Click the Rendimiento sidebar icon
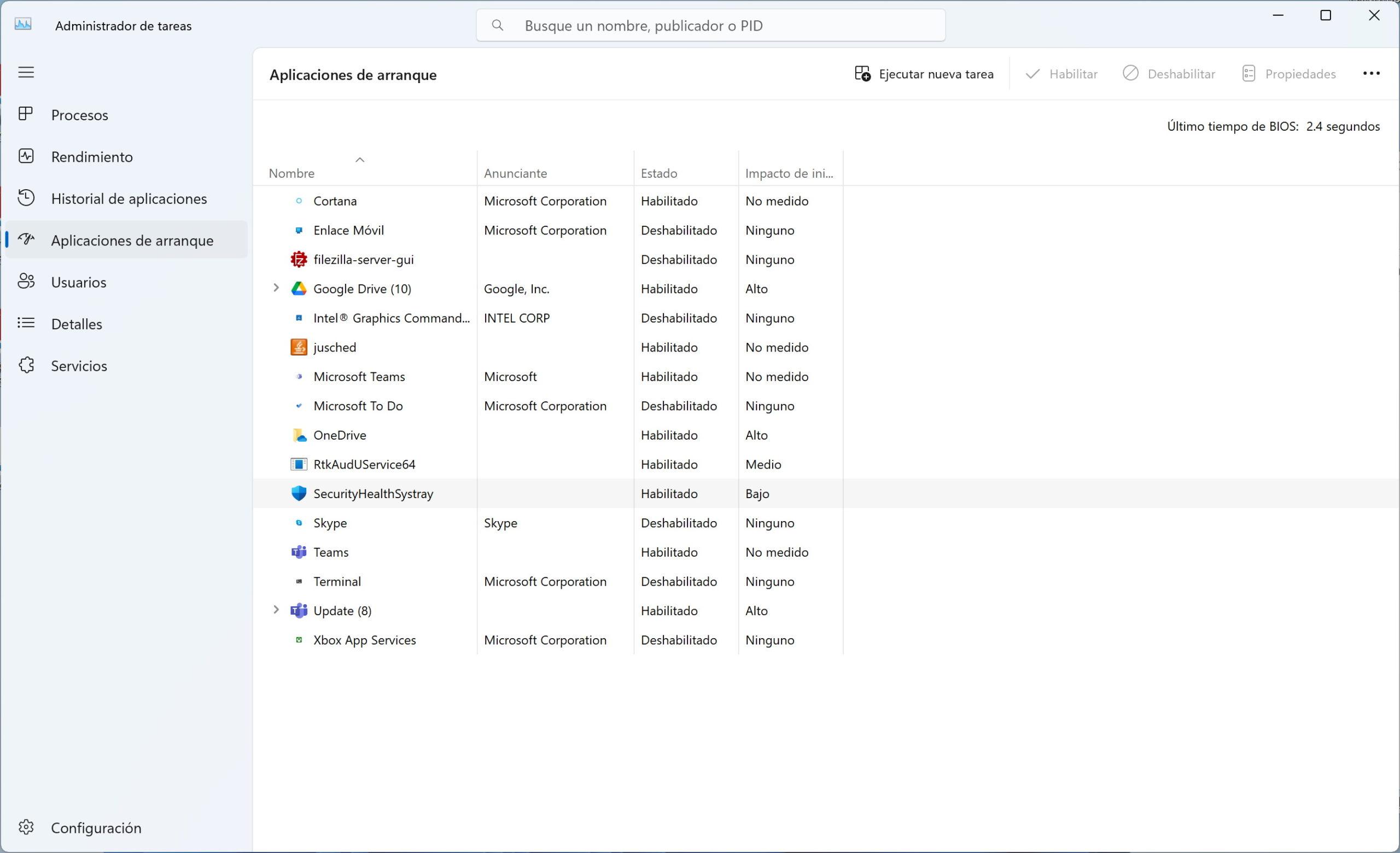1400x853 pixels. (x=26, y=156)
